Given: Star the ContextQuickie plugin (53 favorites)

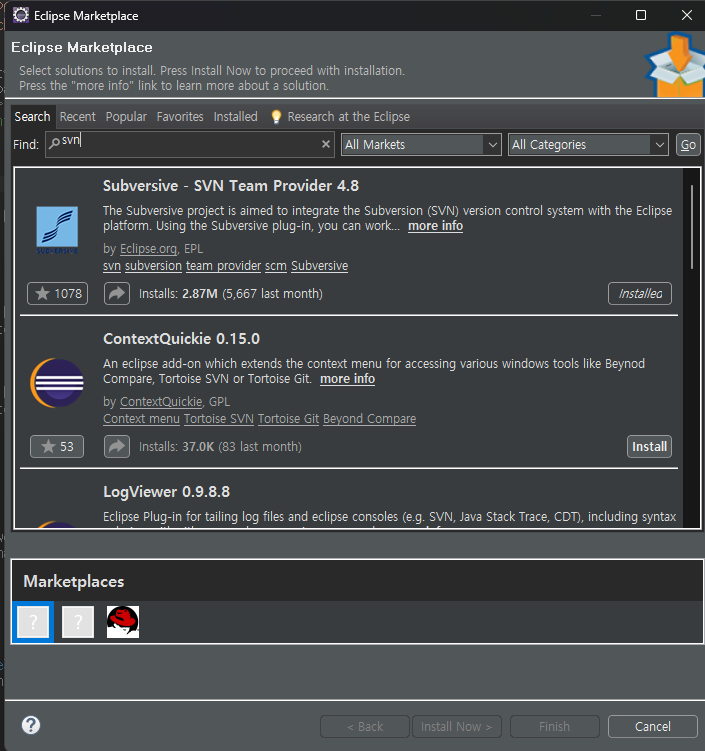Looking at the screenshot, I should click(57, 446).
